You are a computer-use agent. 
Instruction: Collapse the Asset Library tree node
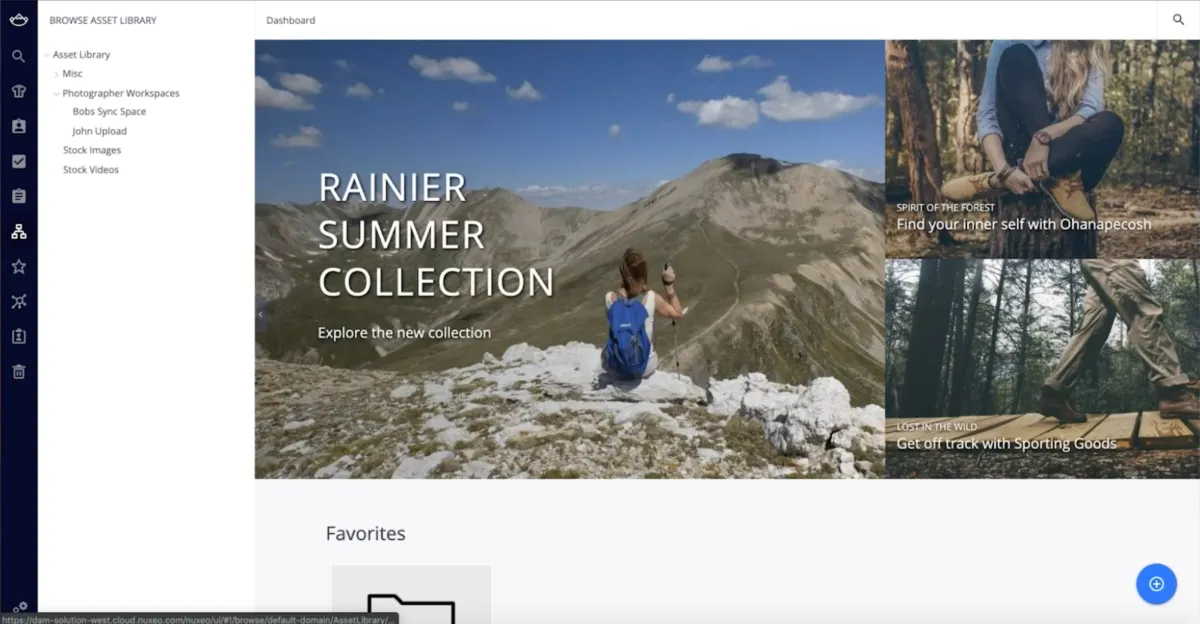[x=46, y=55]
